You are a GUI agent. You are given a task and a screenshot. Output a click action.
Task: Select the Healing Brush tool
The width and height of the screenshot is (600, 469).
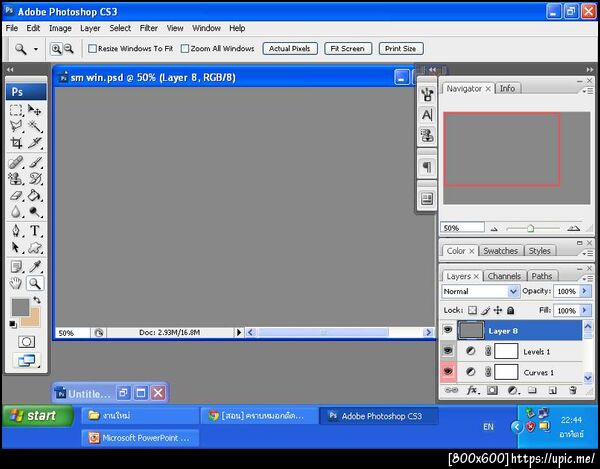click(x=16, y=162)
